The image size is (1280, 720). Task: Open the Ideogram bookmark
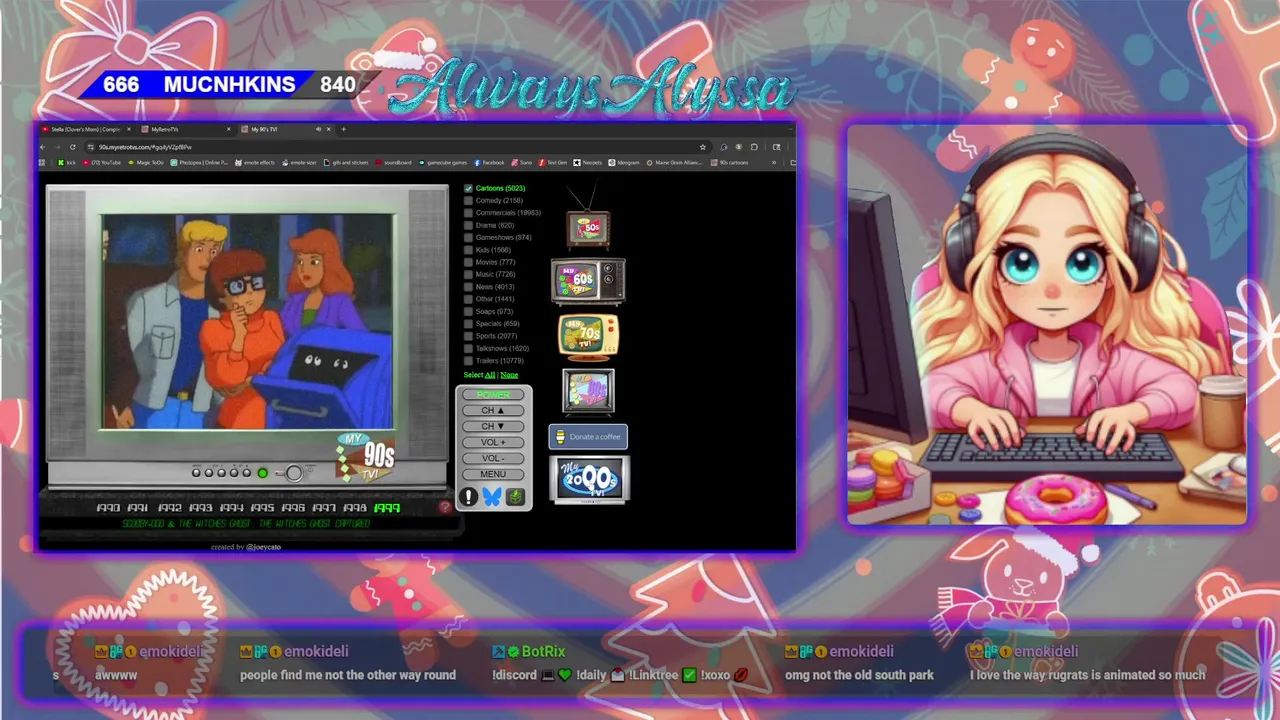click(625, 162)
